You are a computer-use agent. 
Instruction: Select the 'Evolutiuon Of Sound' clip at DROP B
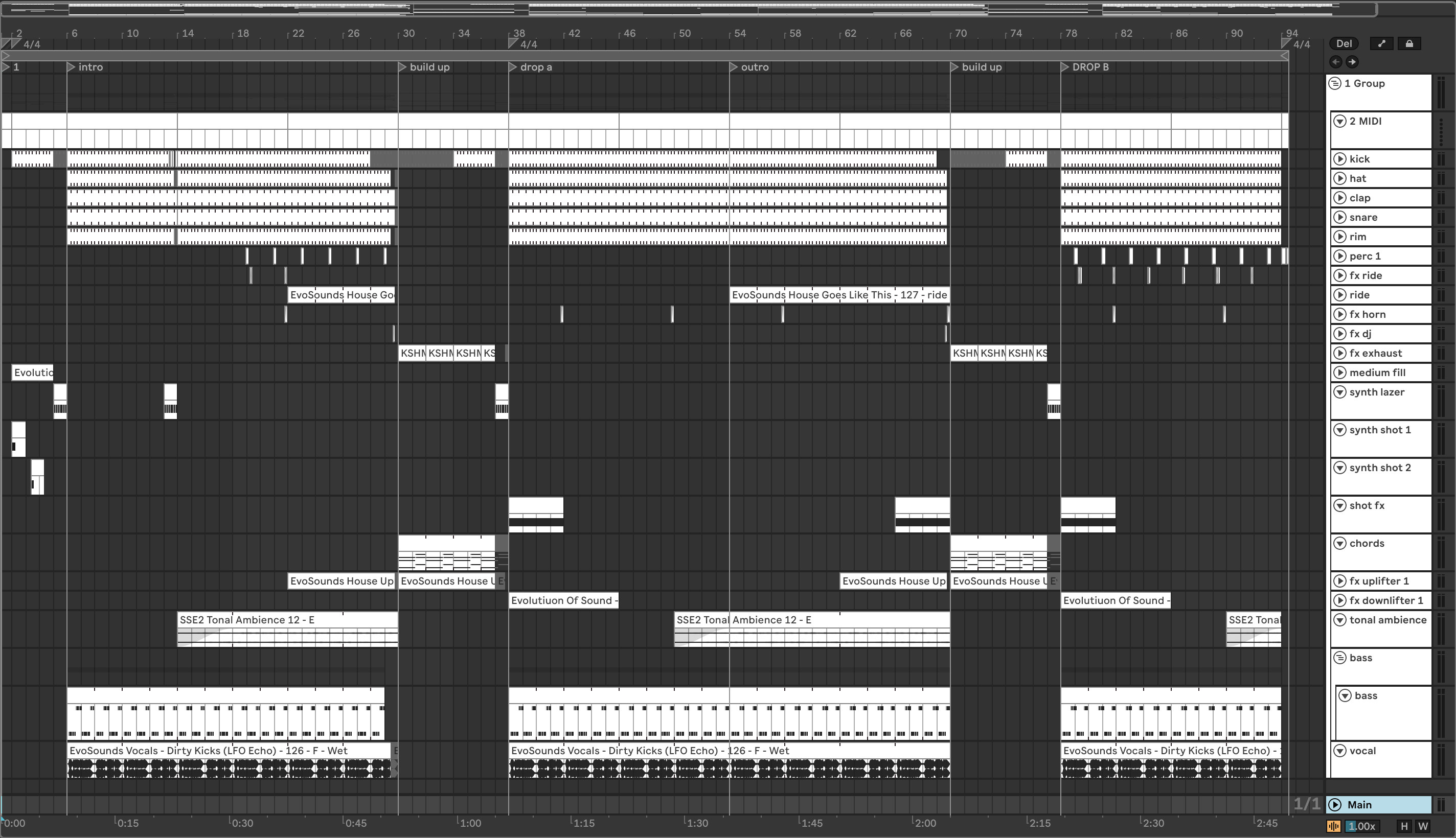(1116, 601)
